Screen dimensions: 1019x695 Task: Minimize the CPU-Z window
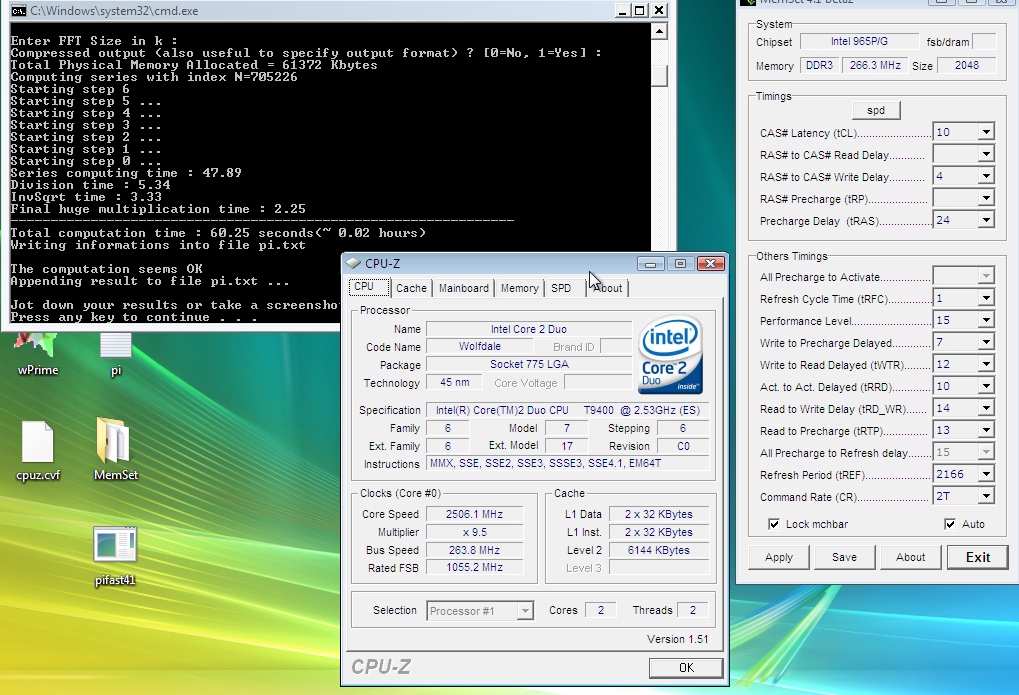tap(651, 263)
